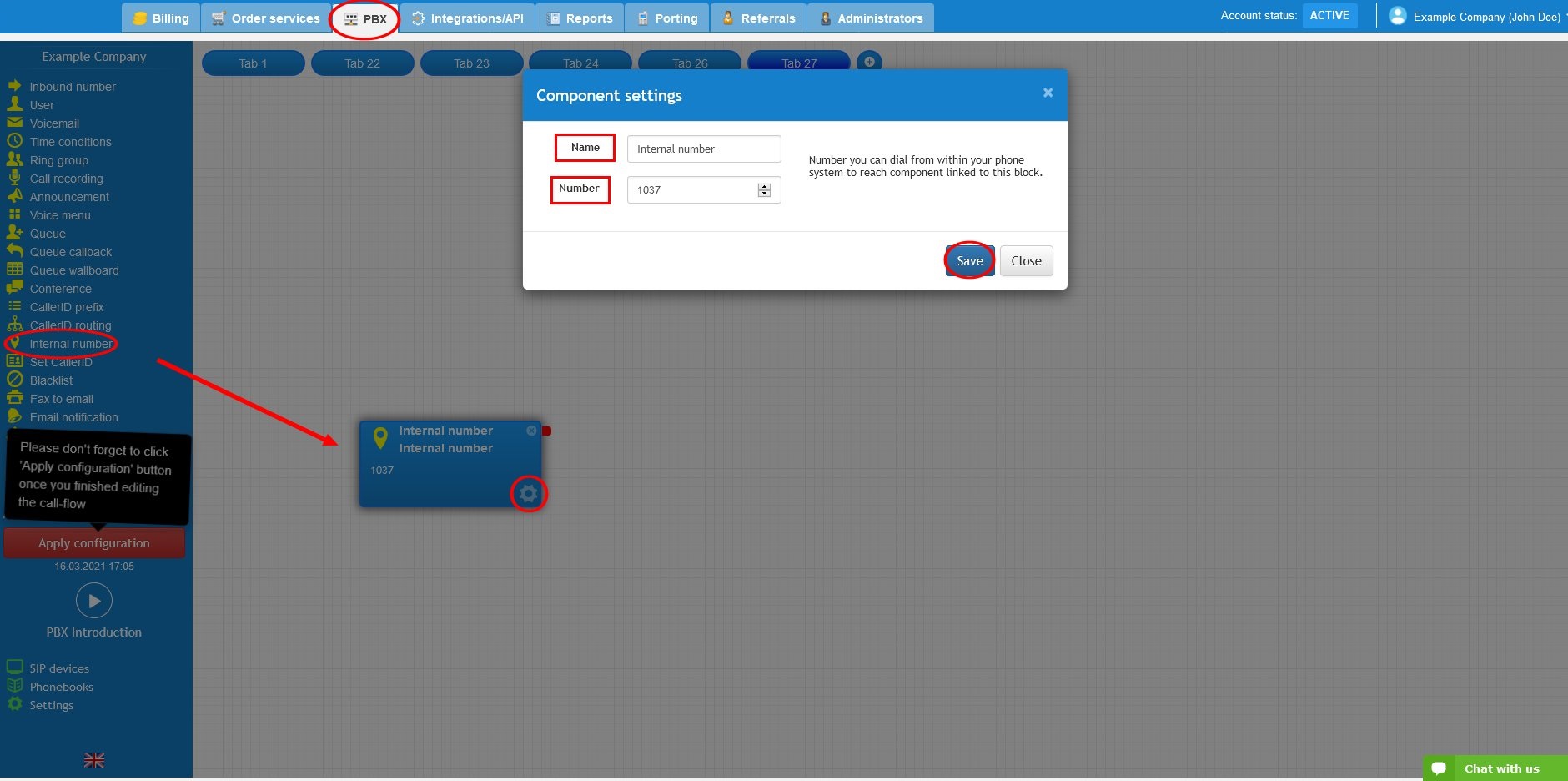Select CallerID routing from the sidebar
The image size is (1568, 781).
(70, 325)
